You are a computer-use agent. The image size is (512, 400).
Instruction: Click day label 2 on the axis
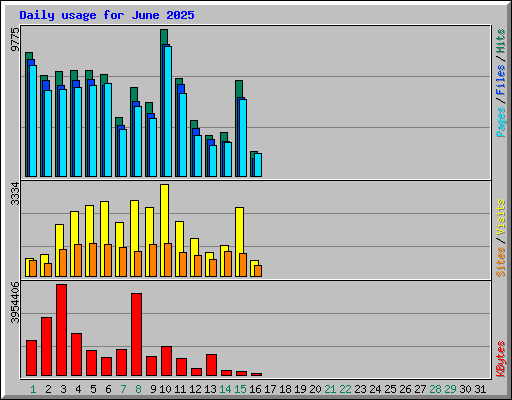coord(48,389)
